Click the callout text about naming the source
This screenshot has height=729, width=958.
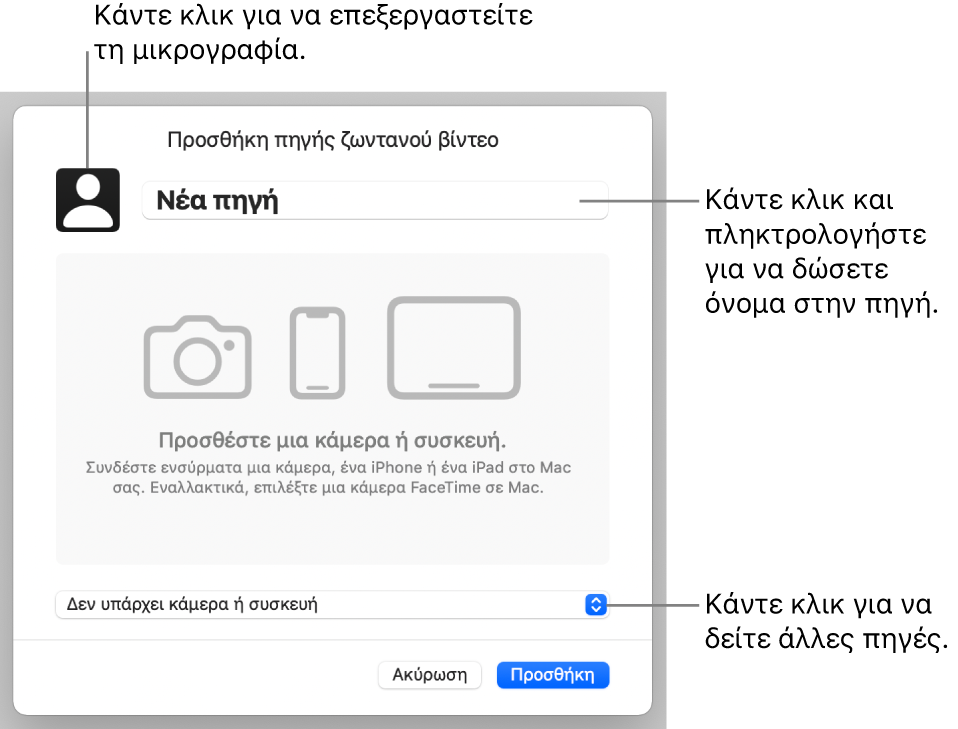point(821,254)
